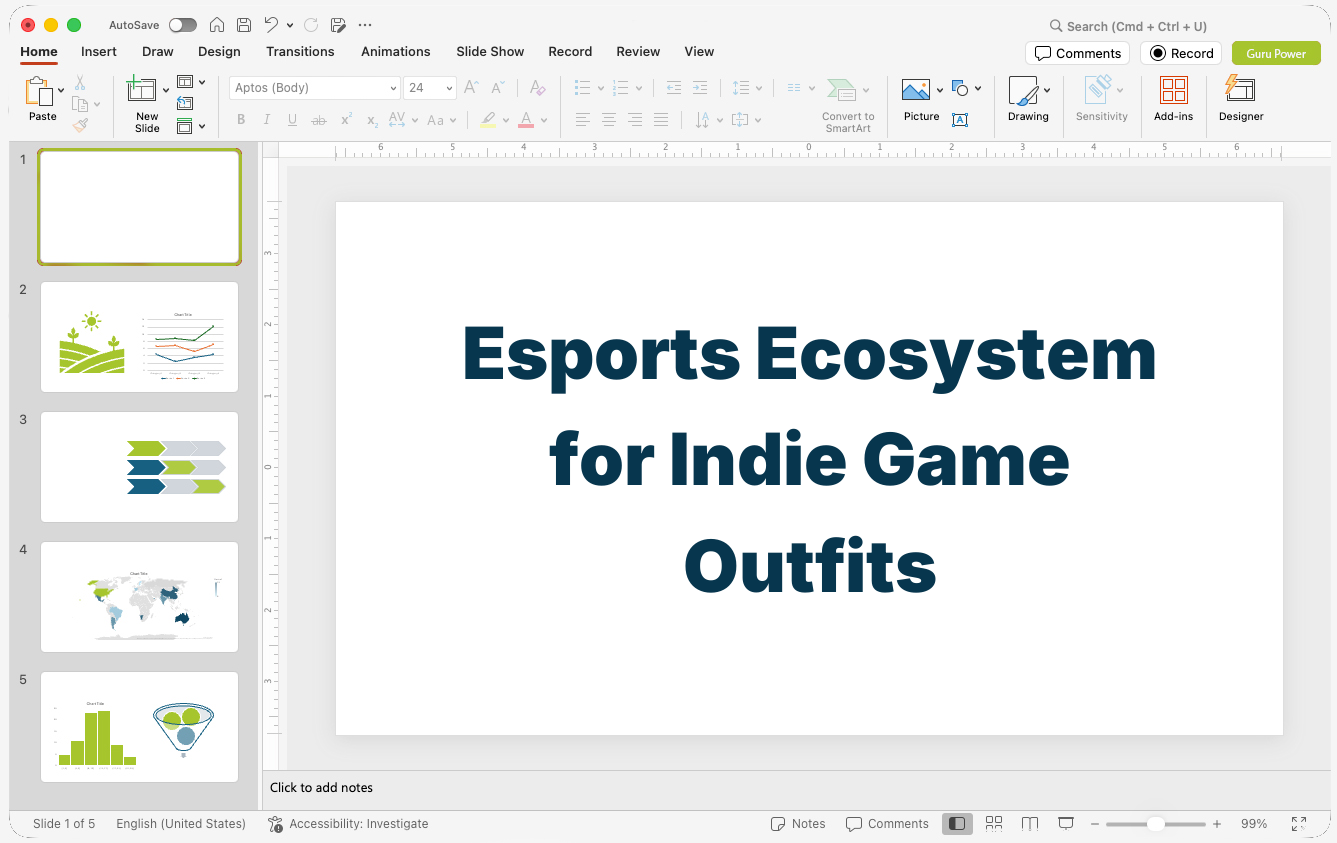Toggle Normal view button in status bar
This screenshot has width=1337, height=843.
pos(957,823)
